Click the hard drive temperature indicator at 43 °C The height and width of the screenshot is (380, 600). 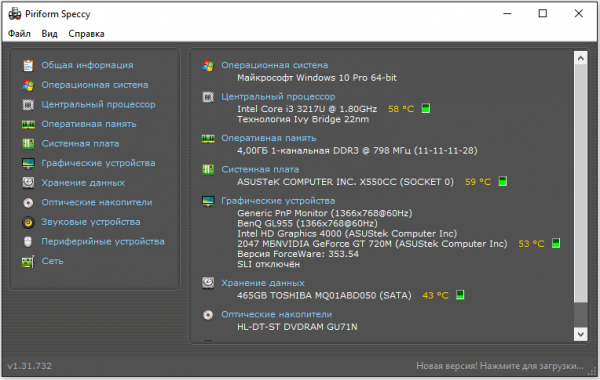point(460,295)
